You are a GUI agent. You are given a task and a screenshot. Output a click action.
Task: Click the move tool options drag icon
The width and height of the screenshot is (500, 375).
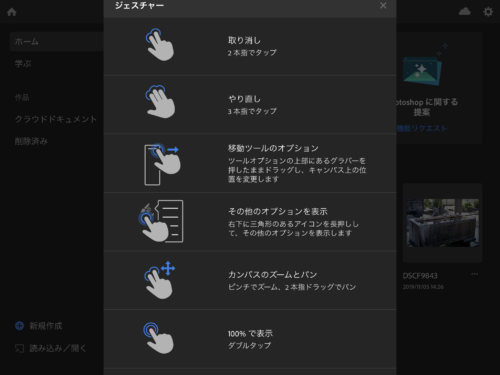point(162,164)
